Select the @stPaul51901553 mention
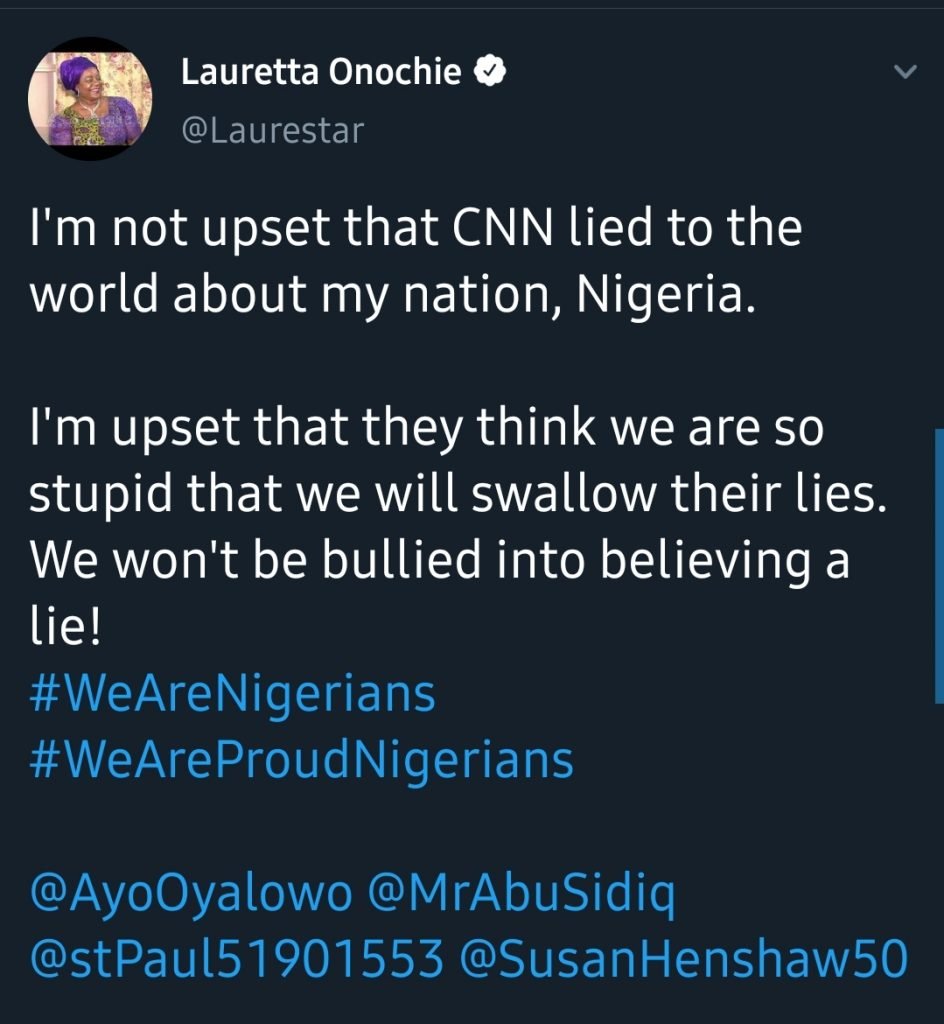Image resolution: width=944 pixels, height=1024 pixels. click(236, 960)
